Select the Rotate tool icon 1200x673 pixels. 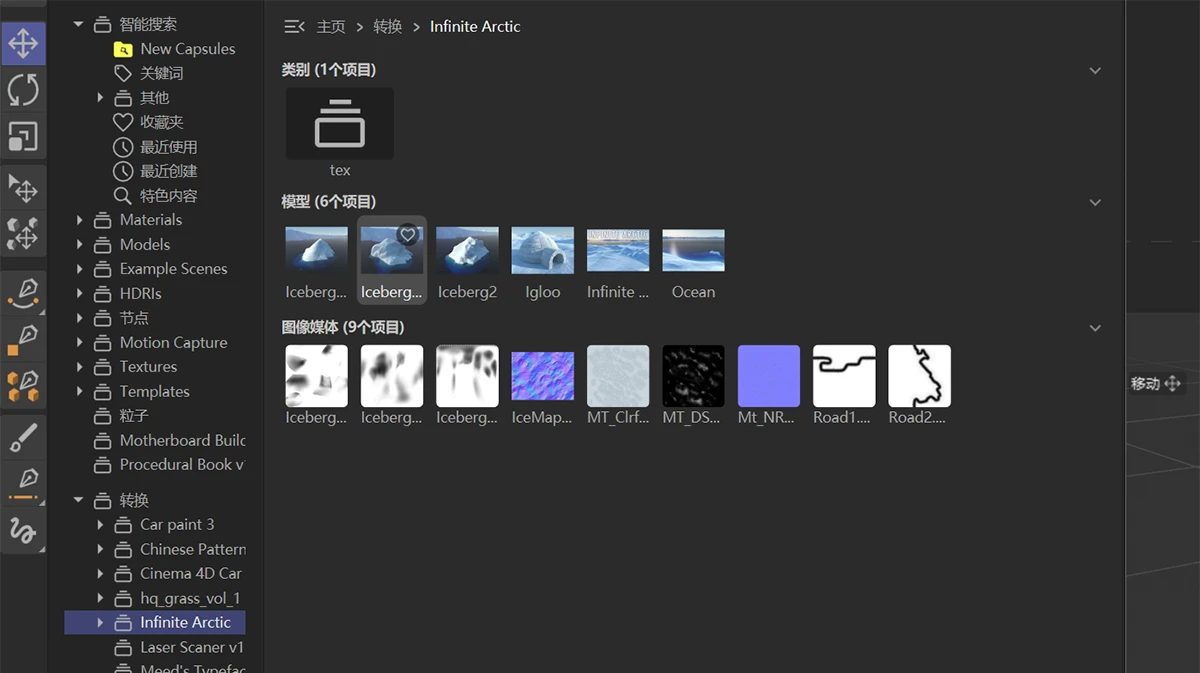coord(23,90)
